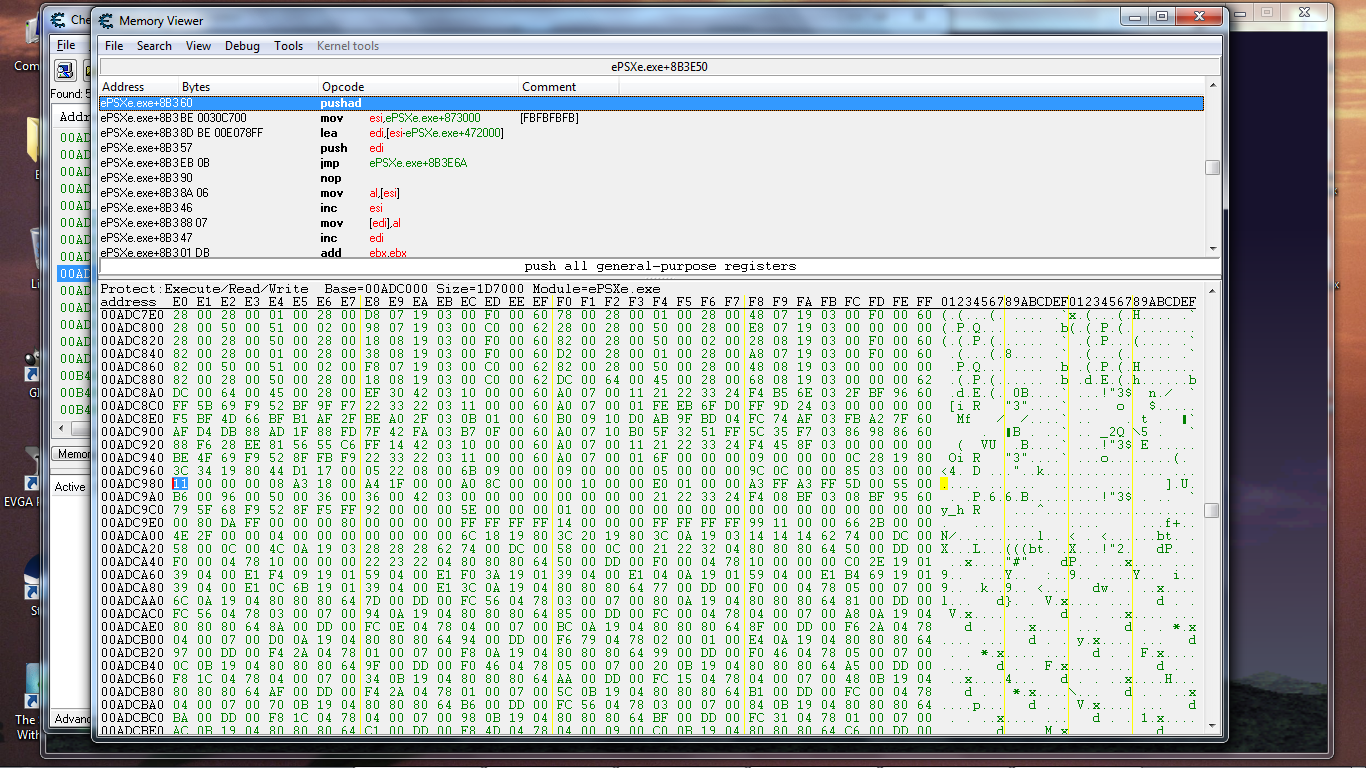Open the Debug menu
Viewport: 1366px width, 768px height.
coord(242,46)
